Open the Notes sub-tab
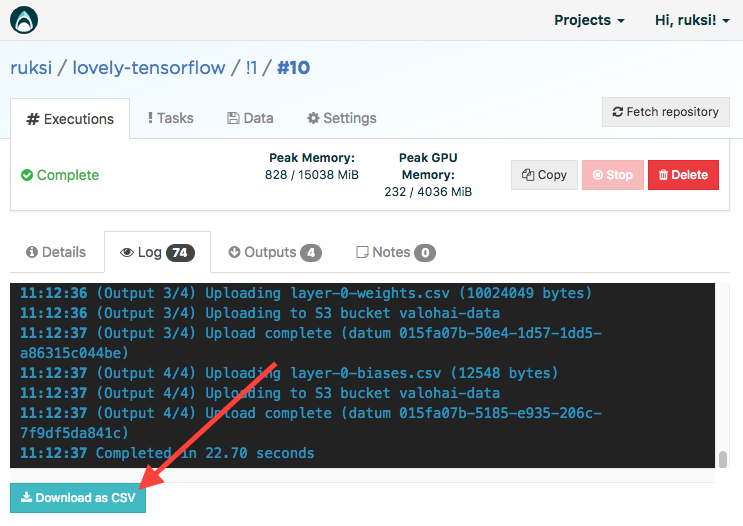743x526 pixels. [395, 252]
